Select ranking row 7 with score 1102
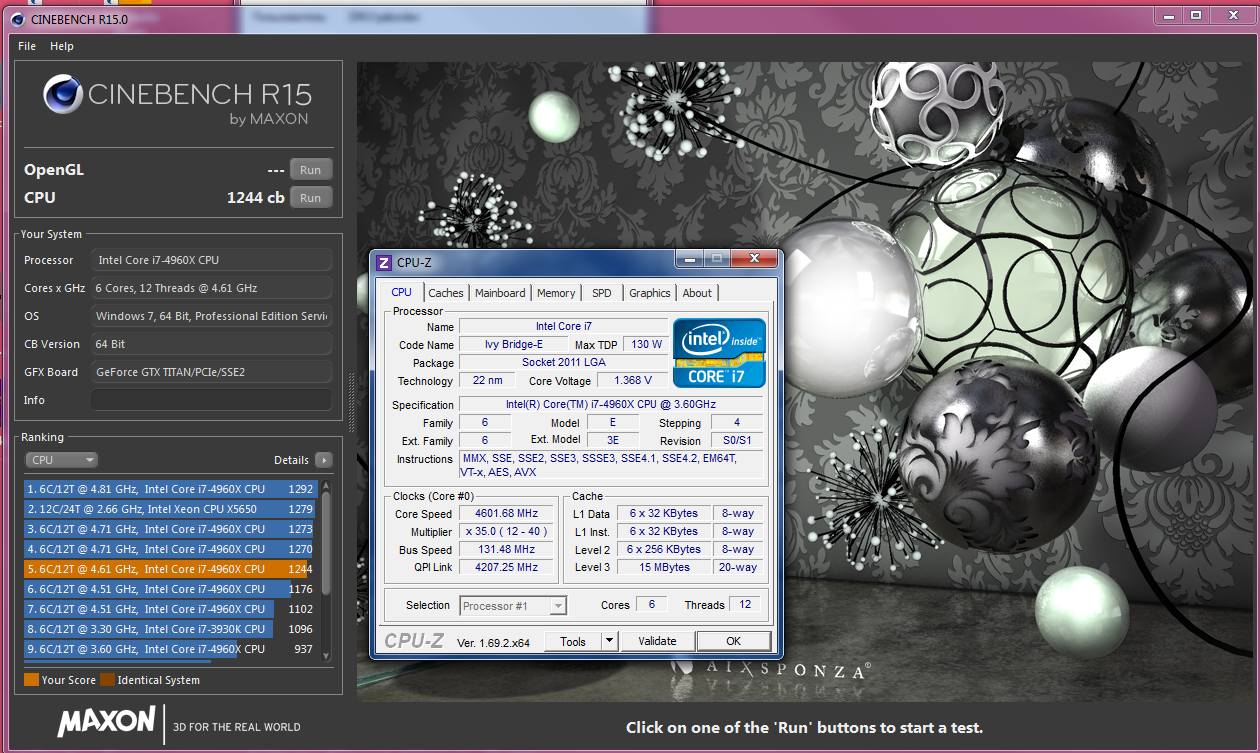 170,609
